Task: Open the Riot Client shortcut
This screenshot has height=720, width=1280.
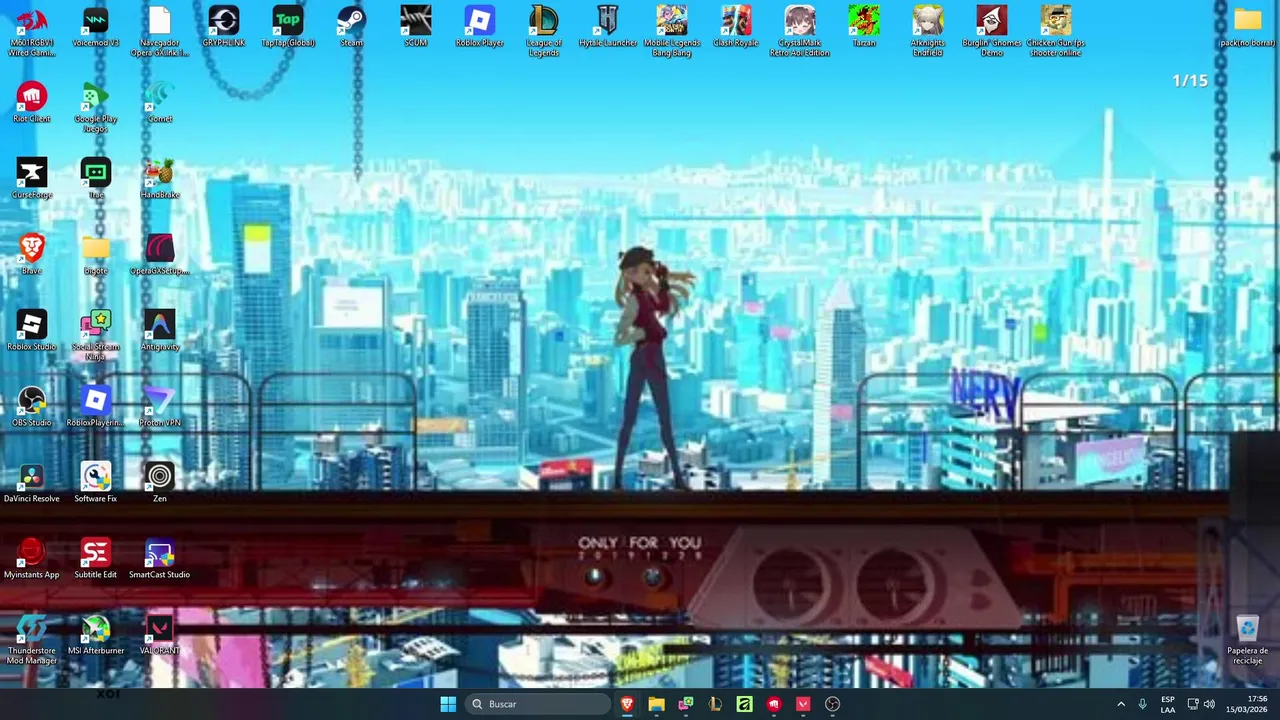Action: [x=32, y=104]
